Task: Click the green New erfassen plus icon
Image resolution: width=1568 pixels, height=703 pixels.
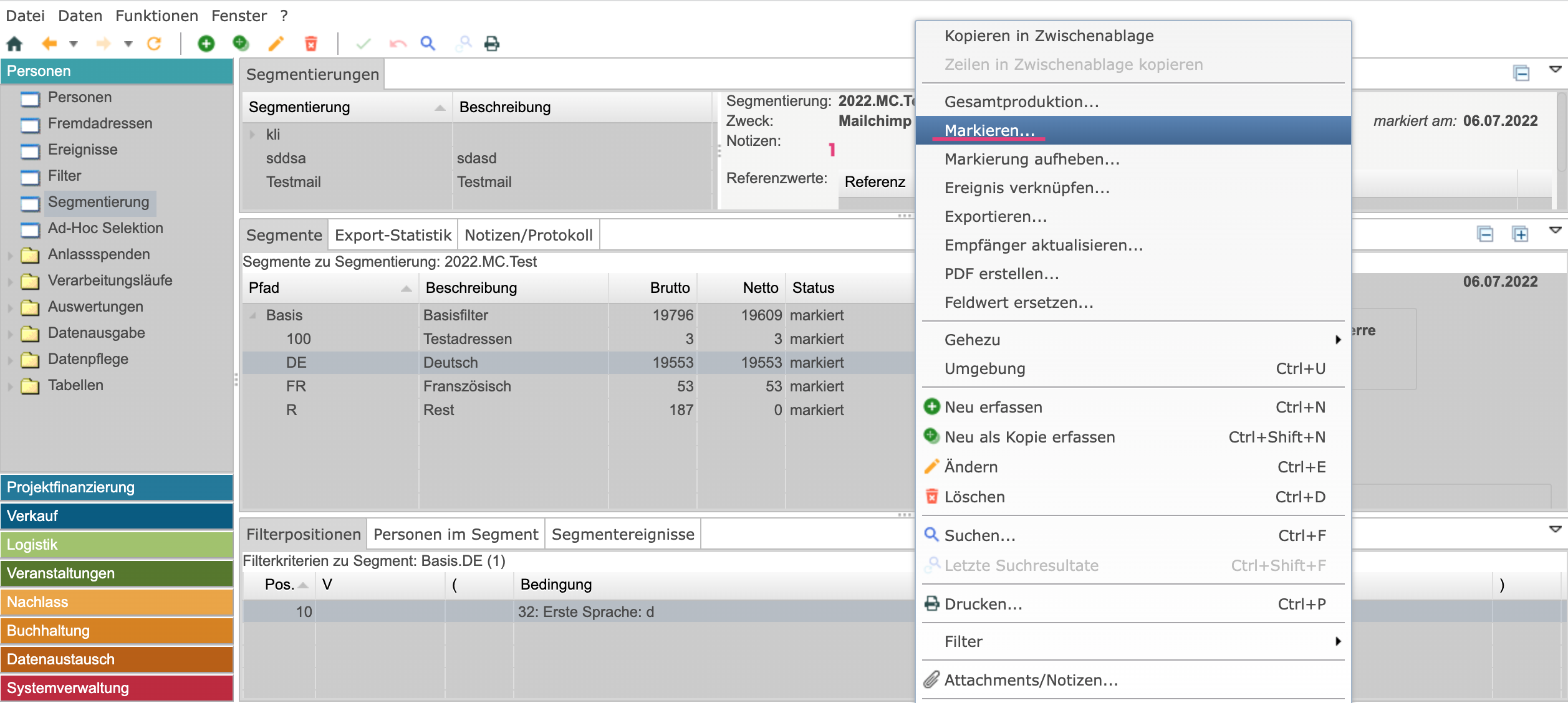Action: 206,44
